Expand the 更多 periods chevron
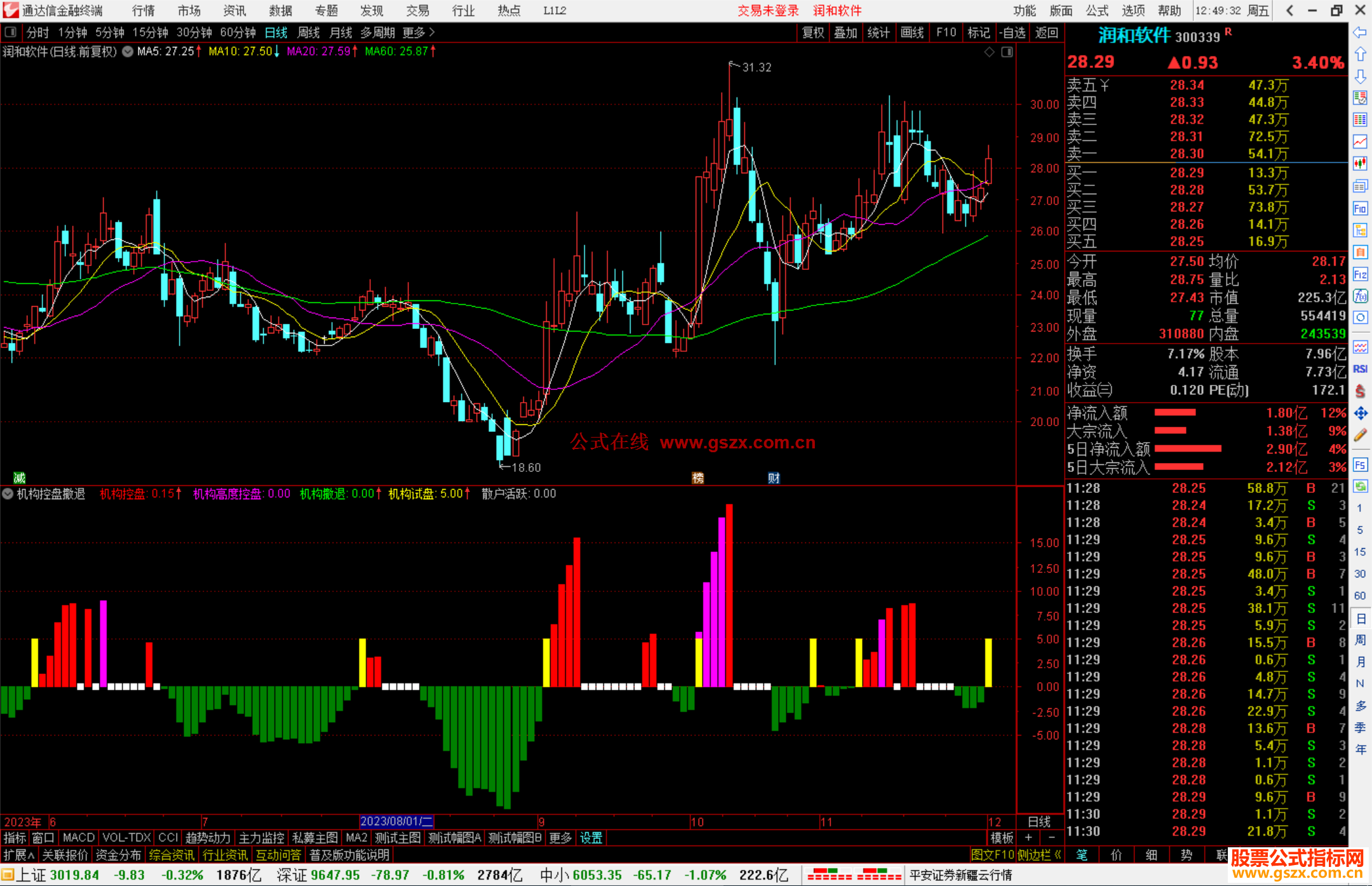This screenshot has width=1372, height=886. click(x=432, y=32)
